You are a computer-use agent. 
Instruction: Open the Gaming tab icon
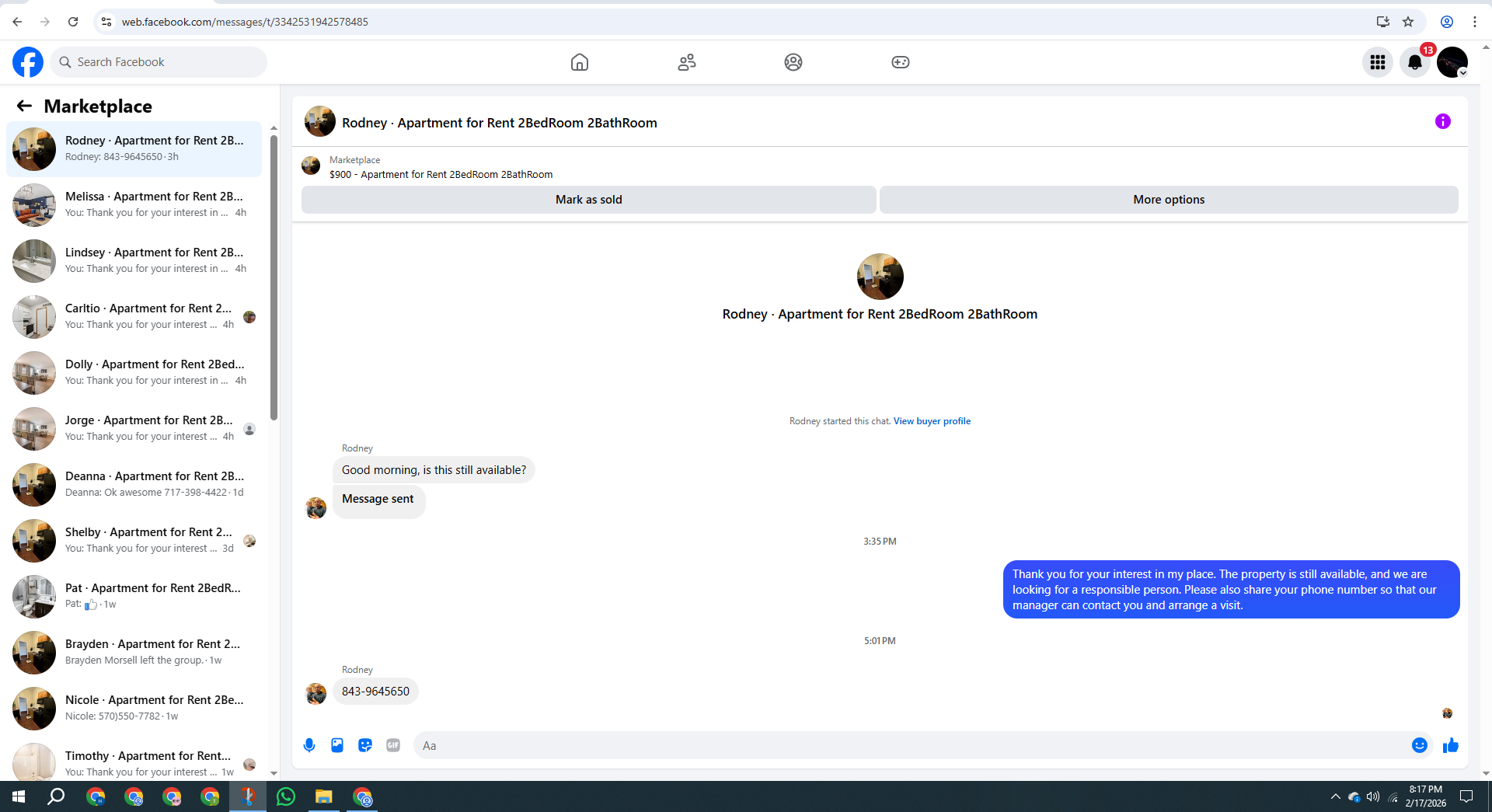(x=901, y=62)
